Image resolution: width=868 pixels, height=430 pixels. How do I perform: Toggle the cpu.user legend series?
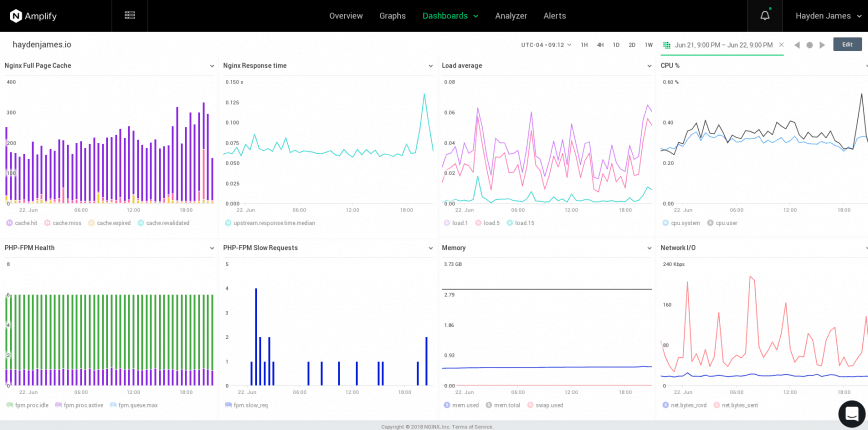(722, 223)
